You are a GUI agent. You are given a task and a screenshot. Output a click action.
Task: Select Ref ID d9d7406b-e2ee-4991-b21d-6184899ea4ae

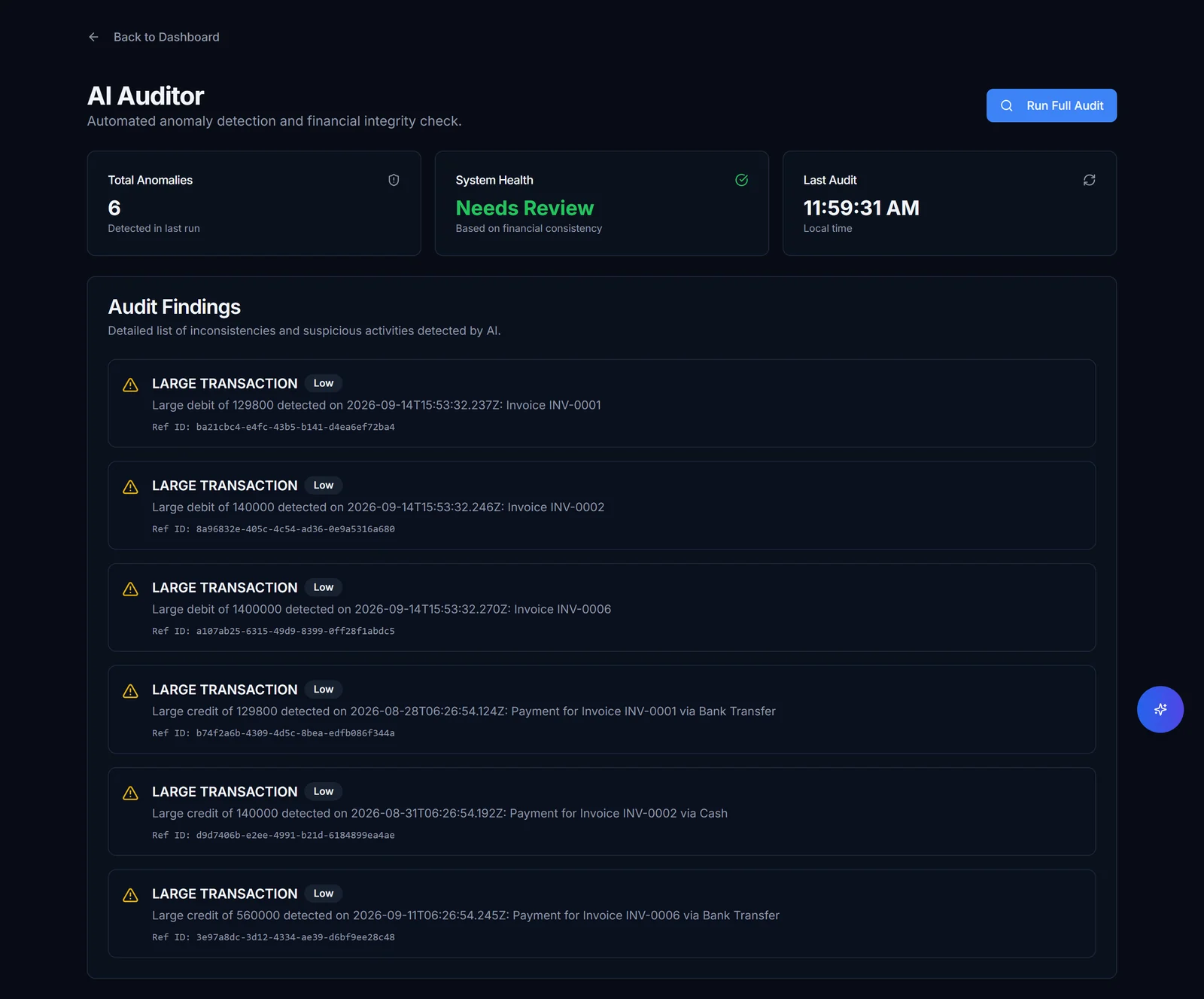coord(273,835)
